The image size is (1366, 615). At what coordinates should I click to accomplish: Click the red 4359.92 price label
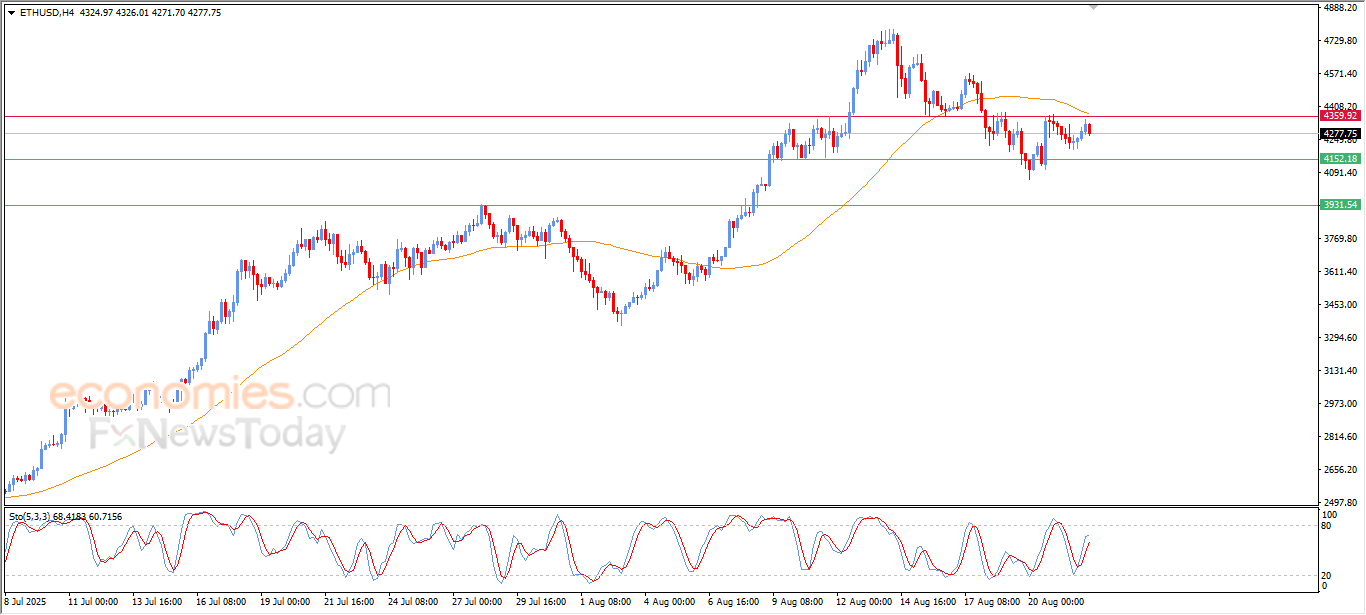(x=1340, y=116)
